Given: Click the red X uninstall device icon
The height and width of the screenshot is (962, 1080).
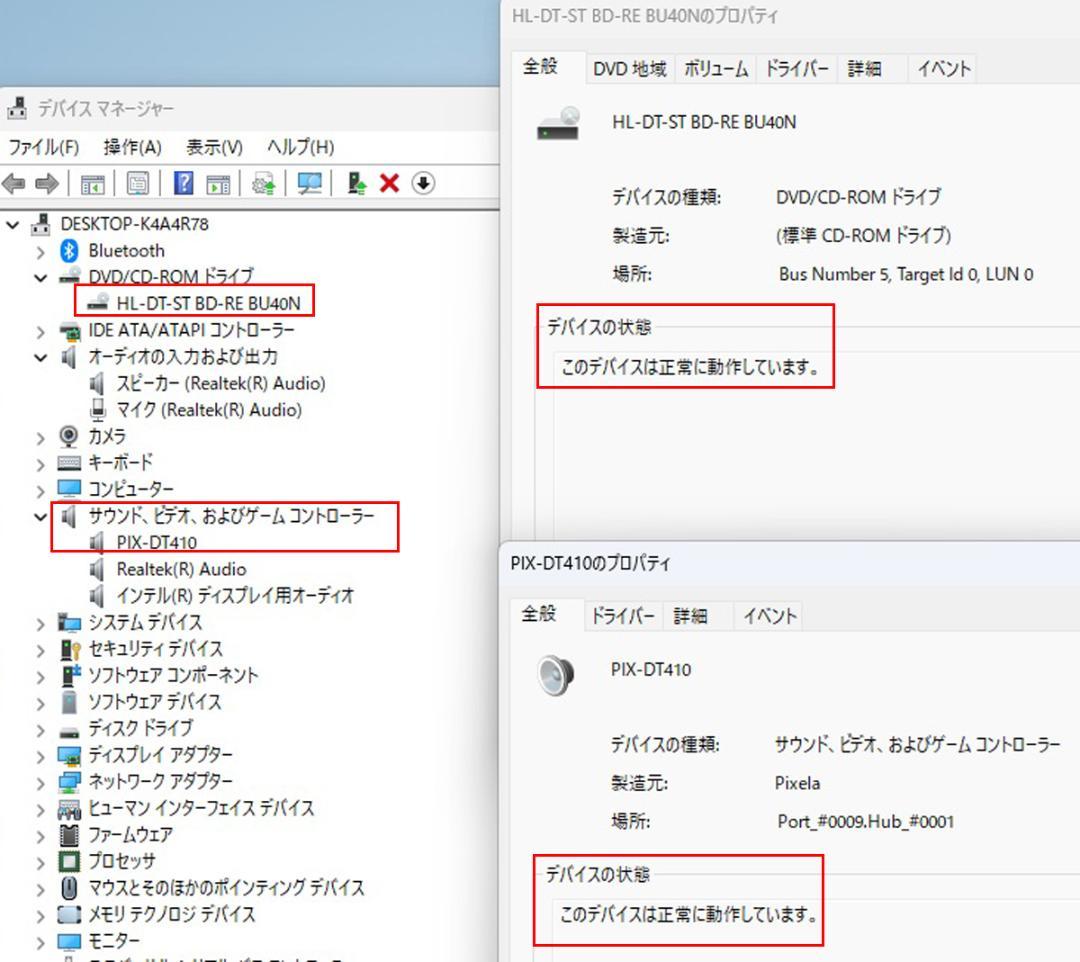Looking at the screenshot, I should [x=389, y=183].
